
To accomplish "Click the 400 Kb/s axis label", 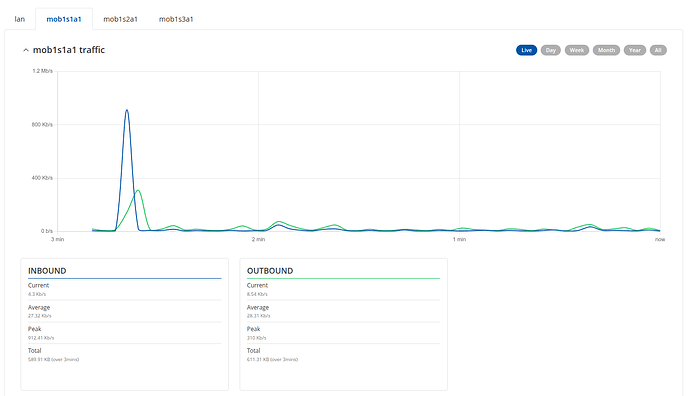I will click(x=42, y=178).
